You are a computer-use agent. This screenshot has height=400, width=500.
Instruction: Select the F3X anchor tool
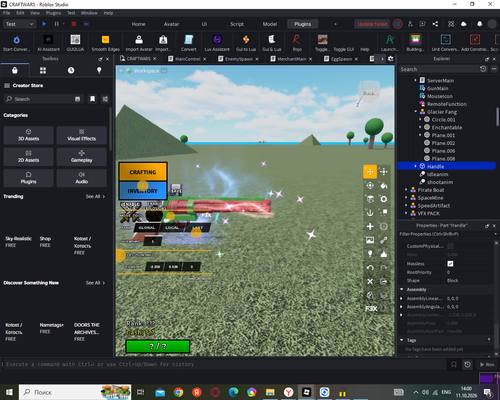[x=370, y=213]
